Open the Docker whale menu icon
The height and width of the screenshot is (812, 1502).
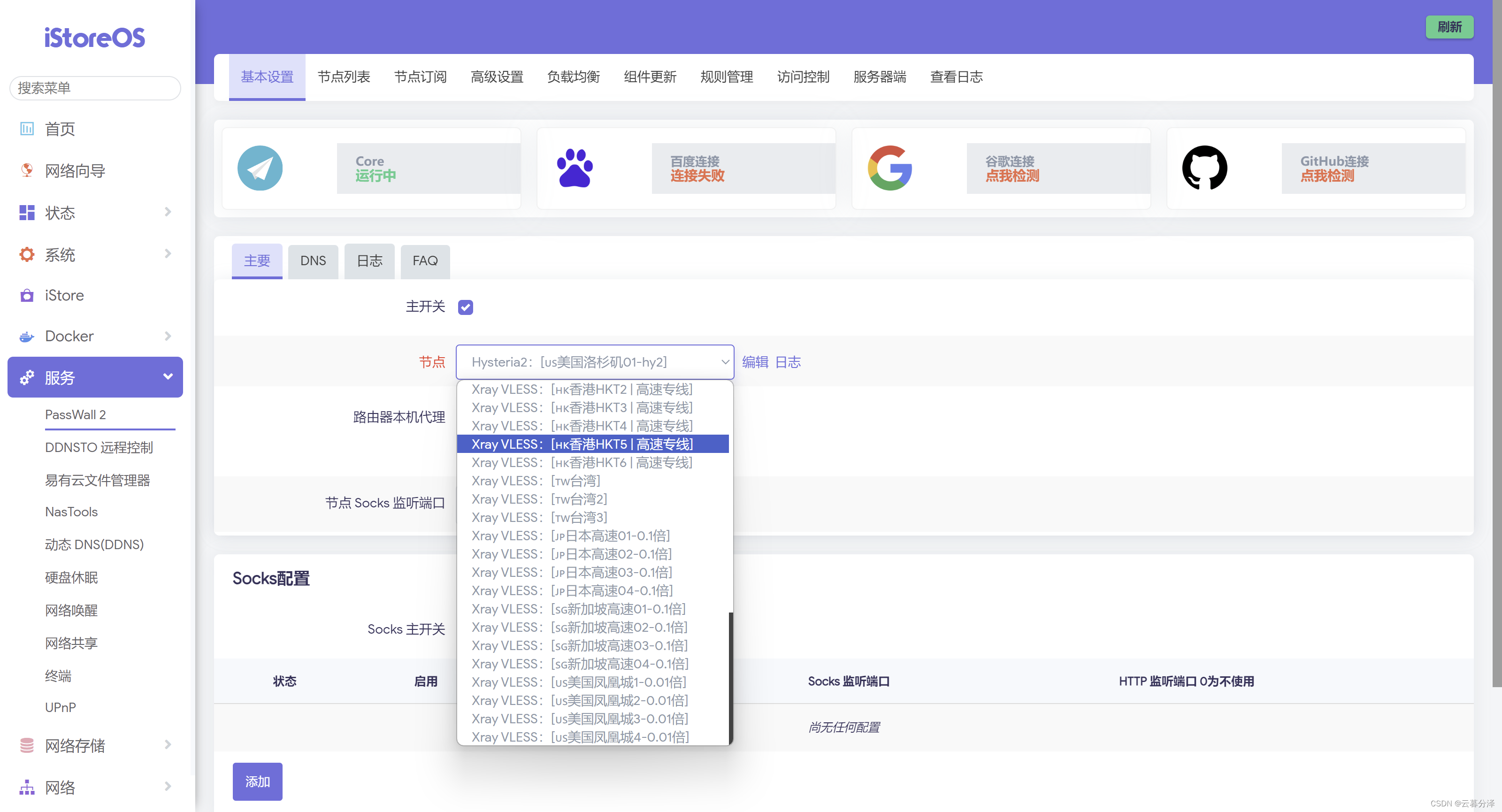pos(27,337)
